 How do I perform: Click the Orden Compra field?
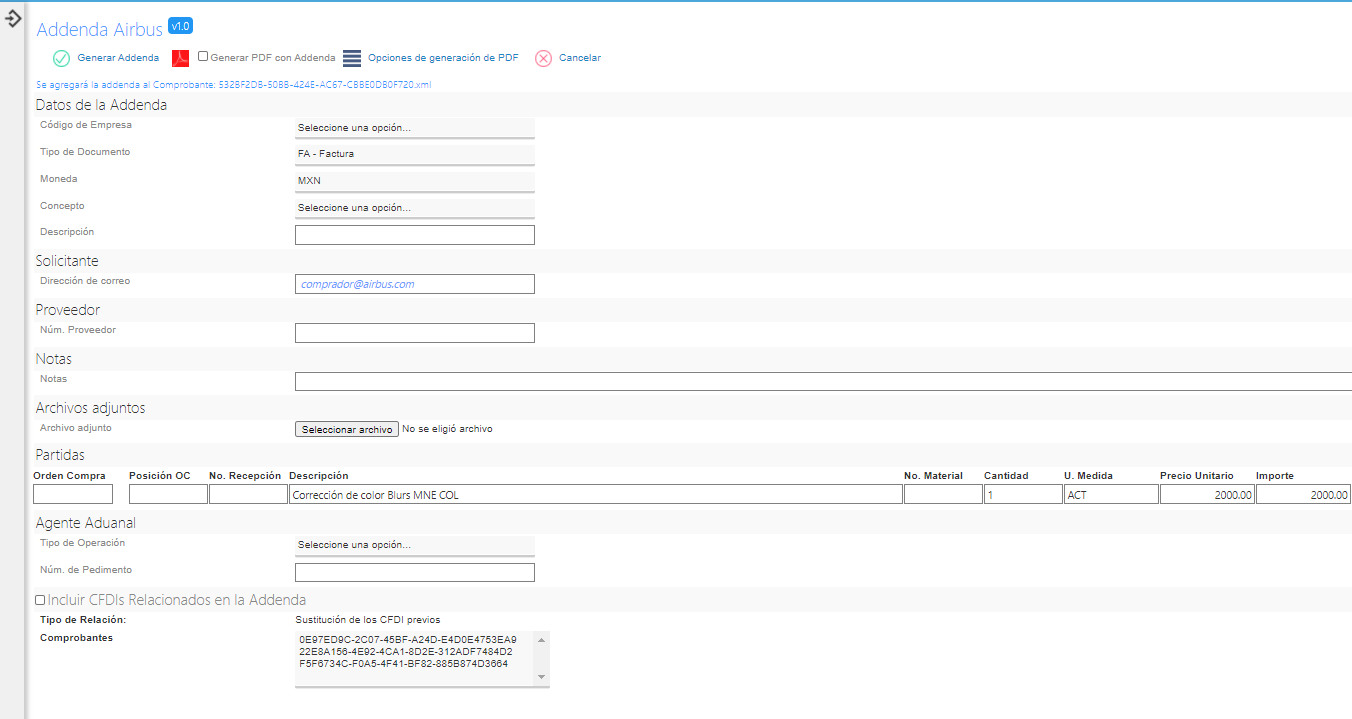pos(73,494)
